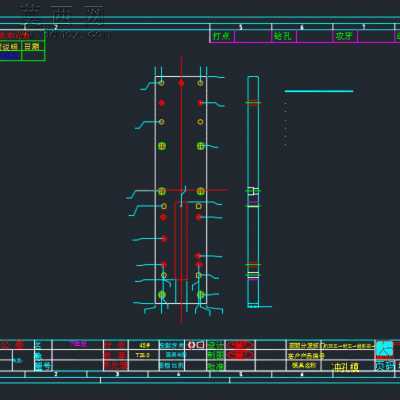Click the 客户产品编号 label
Screen dimensions: 400x400
click(306, 356)
